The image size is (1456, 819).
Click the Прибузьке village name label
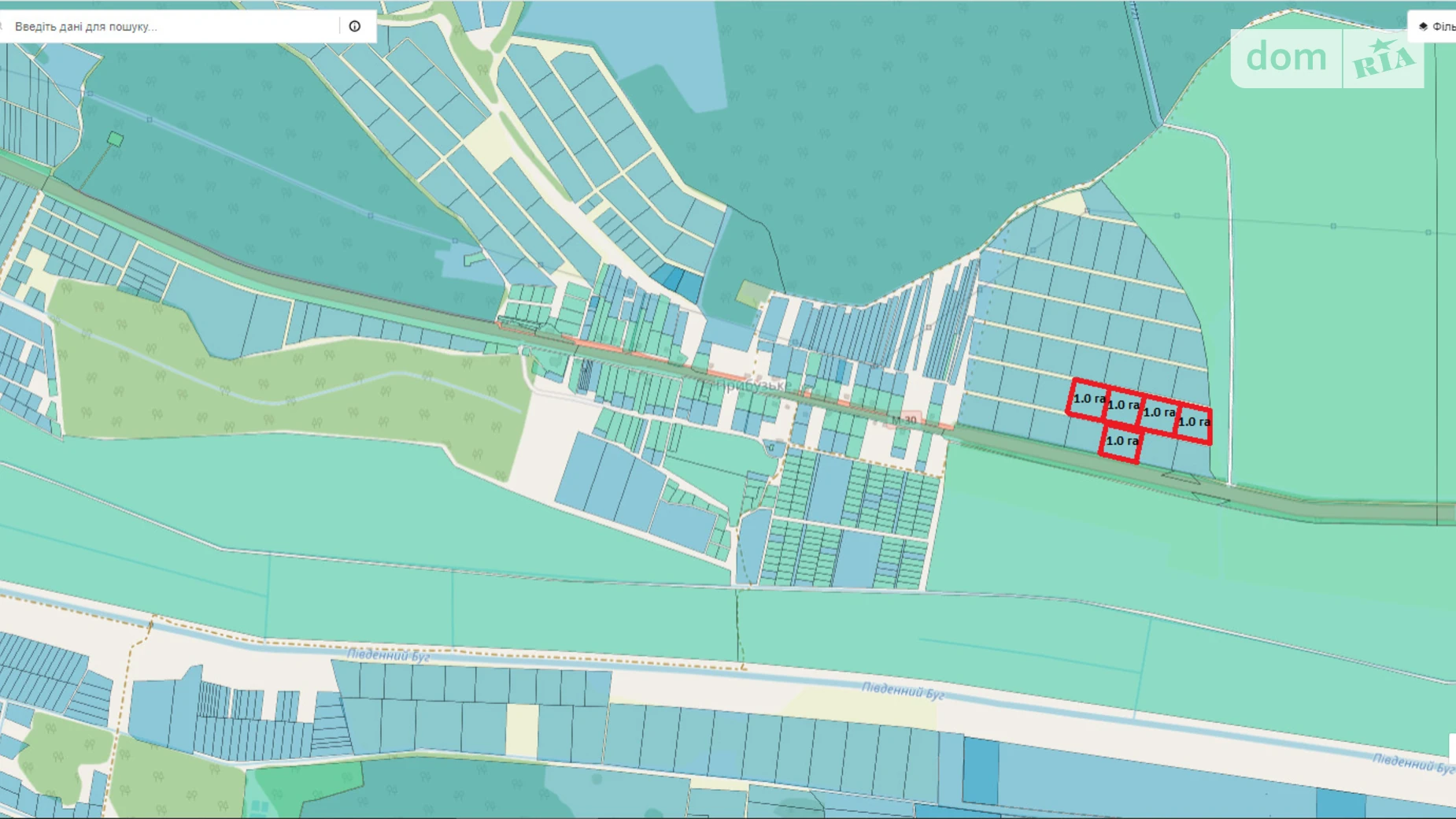tap(744, 386)
